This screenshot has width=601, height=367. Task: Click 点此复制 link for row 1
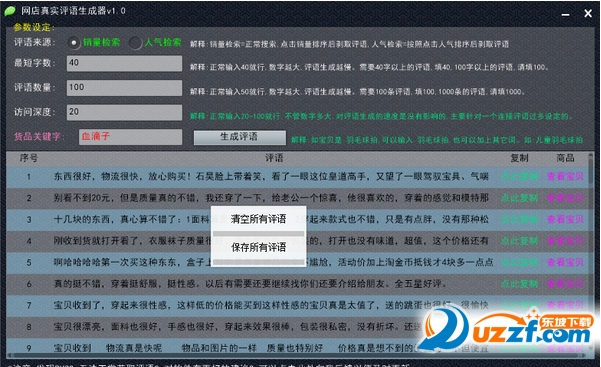point(519,176)
